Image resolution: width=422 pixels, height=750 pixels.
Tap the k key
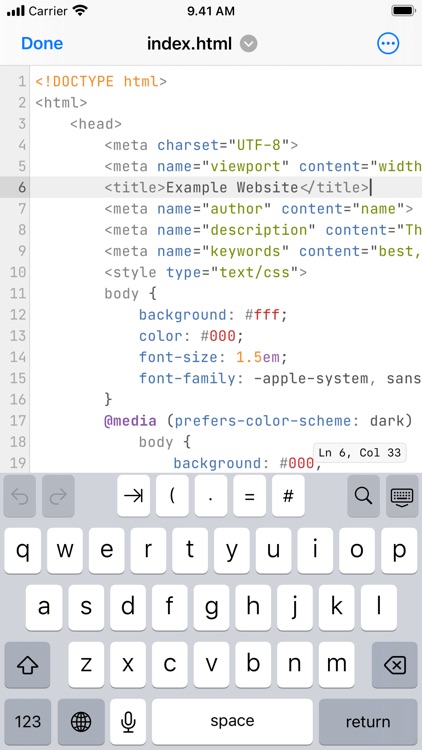coord(336,607)
